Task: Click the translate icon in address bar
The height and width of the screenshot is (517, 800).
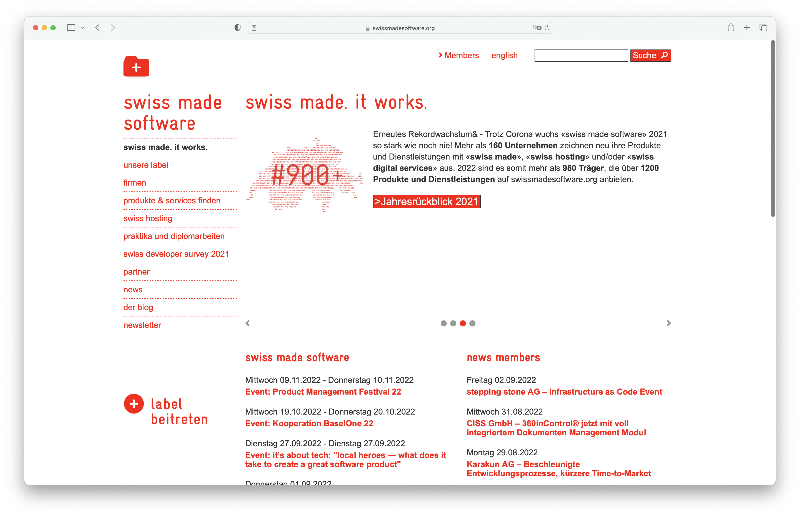Action: pos(536,28)
